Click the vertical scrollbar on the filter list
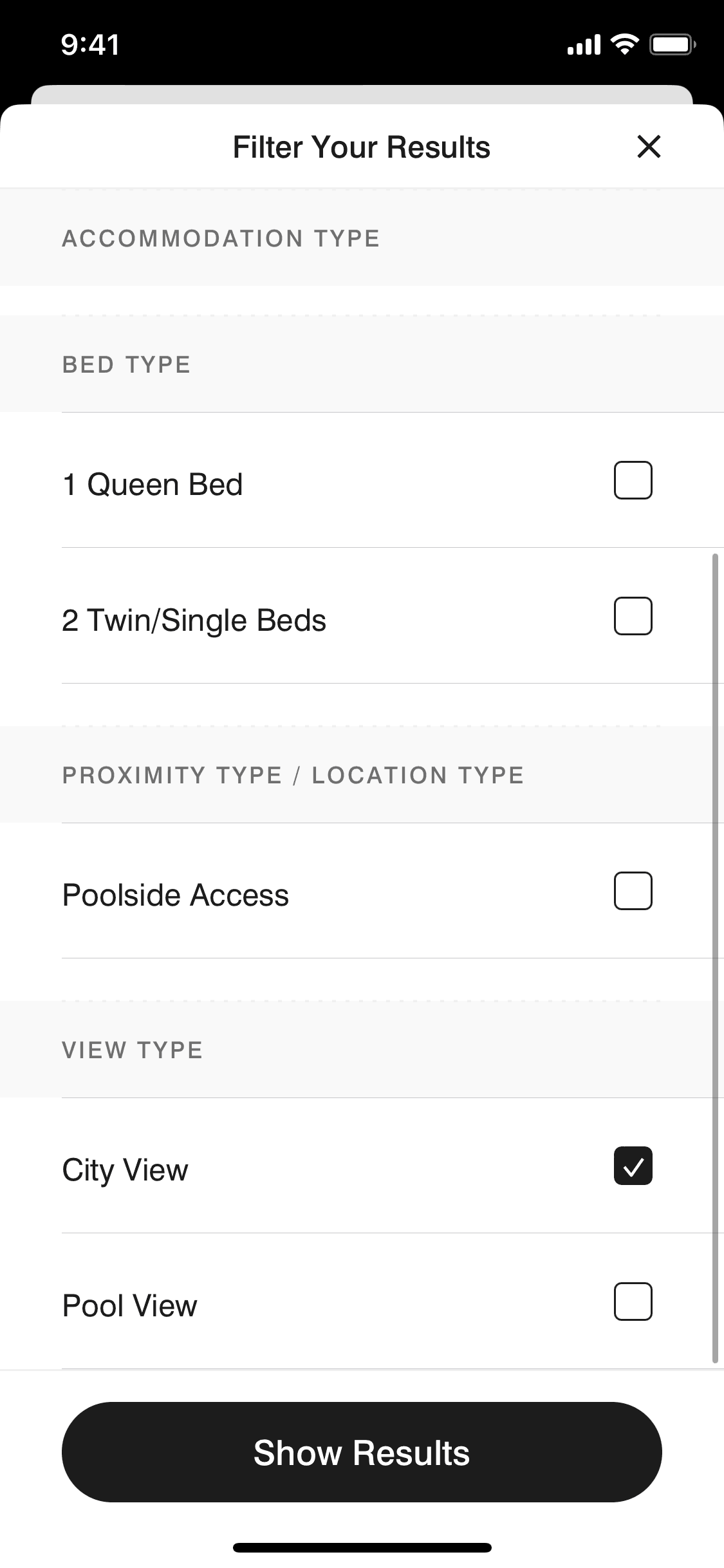 (x=715, y=959)
